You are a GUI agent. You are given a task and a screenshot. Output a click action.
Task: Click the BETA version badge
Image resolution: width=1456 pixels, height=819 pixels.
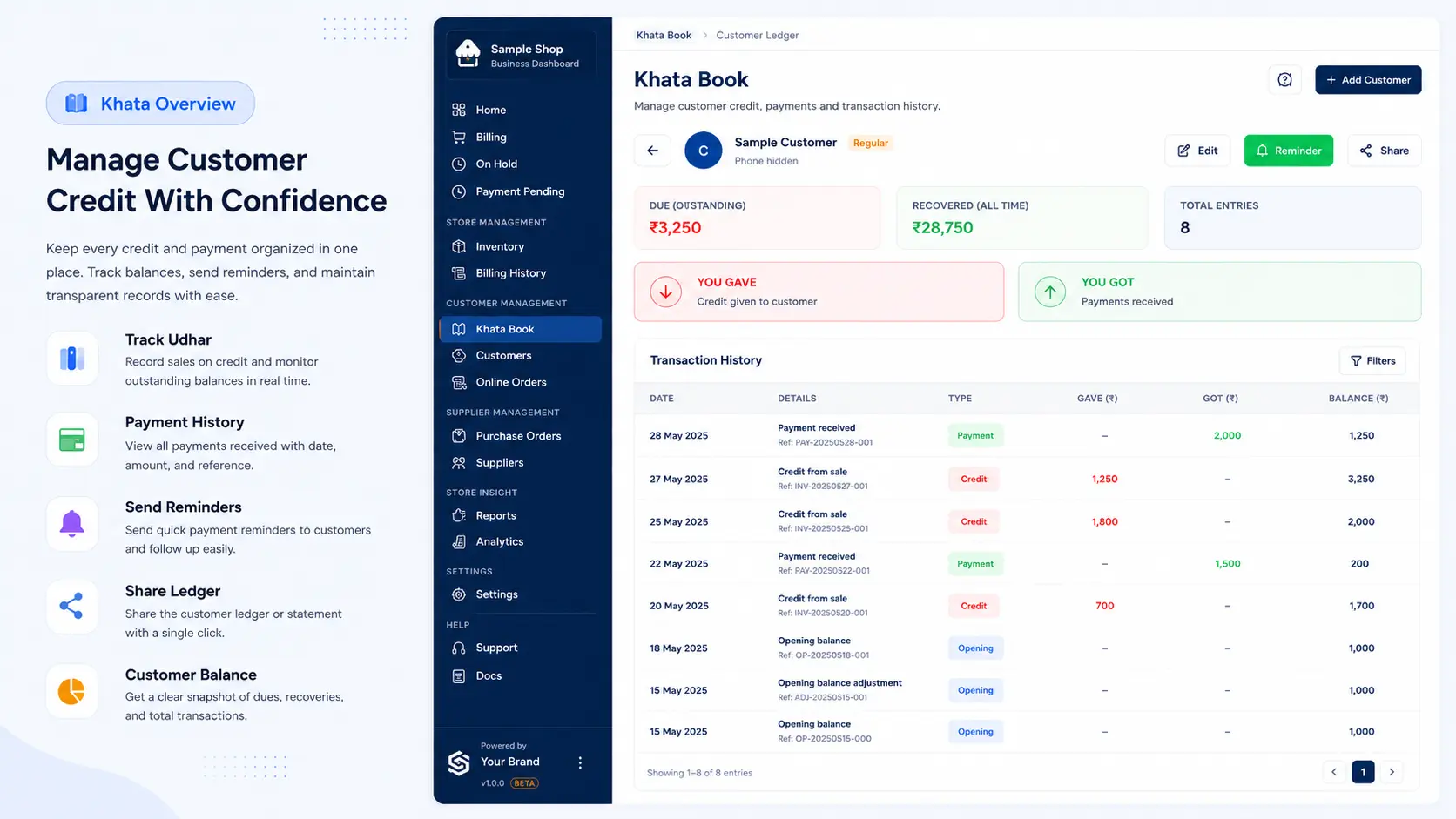coord(524,783)
